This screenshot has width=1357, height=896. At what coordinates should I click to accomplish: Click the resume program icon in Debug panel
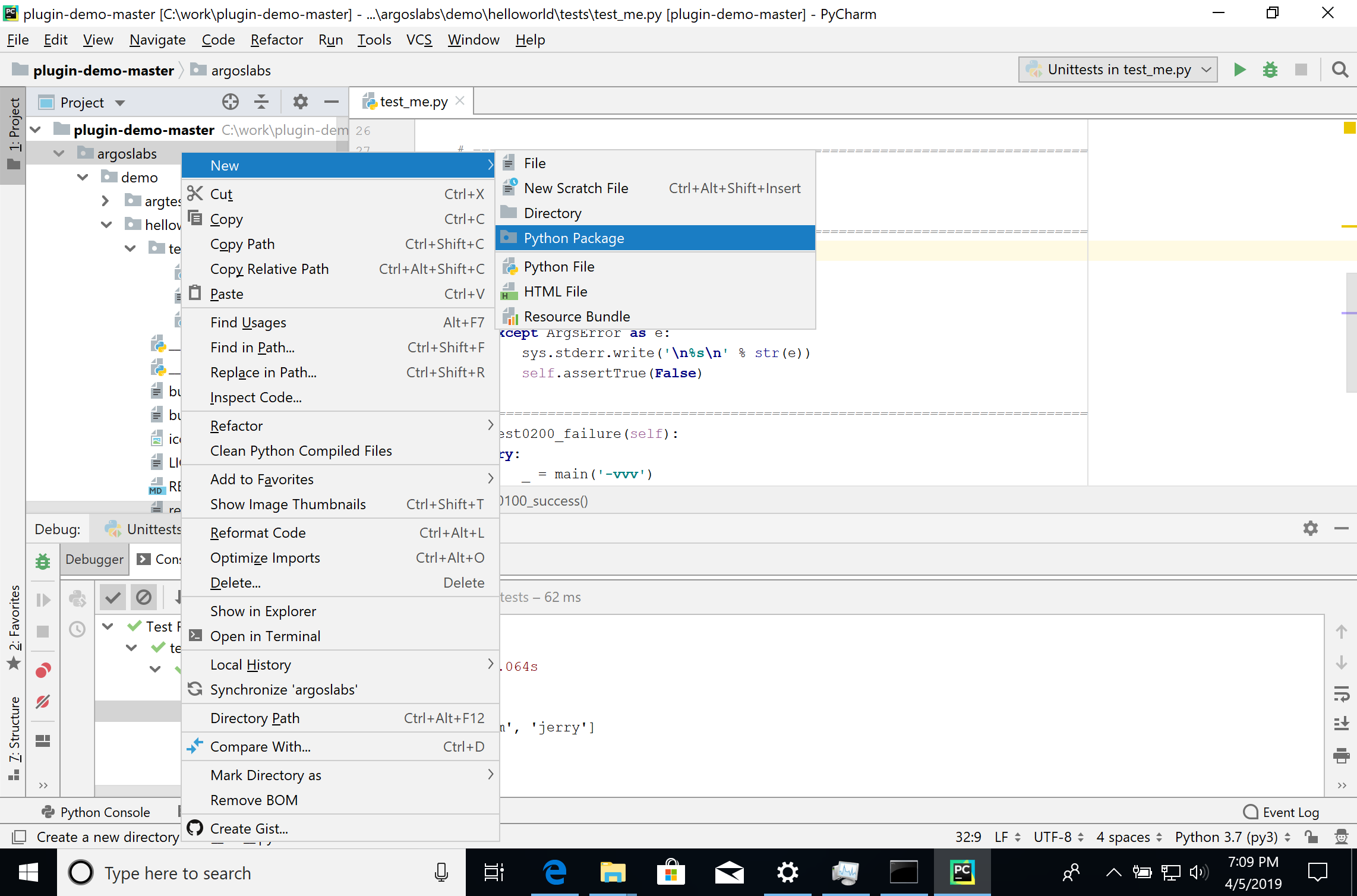pyautogui.click(x=43, y=600)
